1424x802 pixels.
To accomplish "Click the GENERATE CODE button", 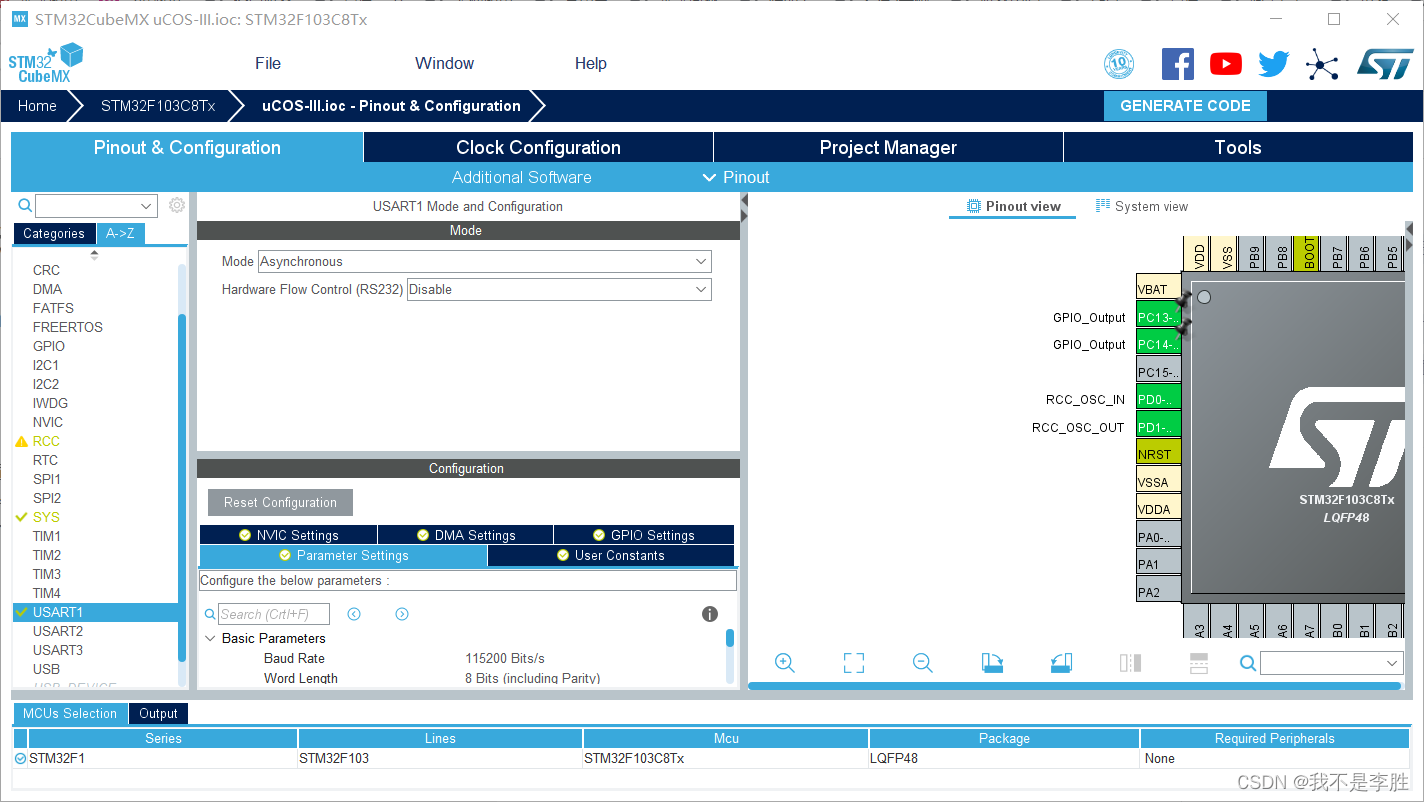I will coord(1185,106).
